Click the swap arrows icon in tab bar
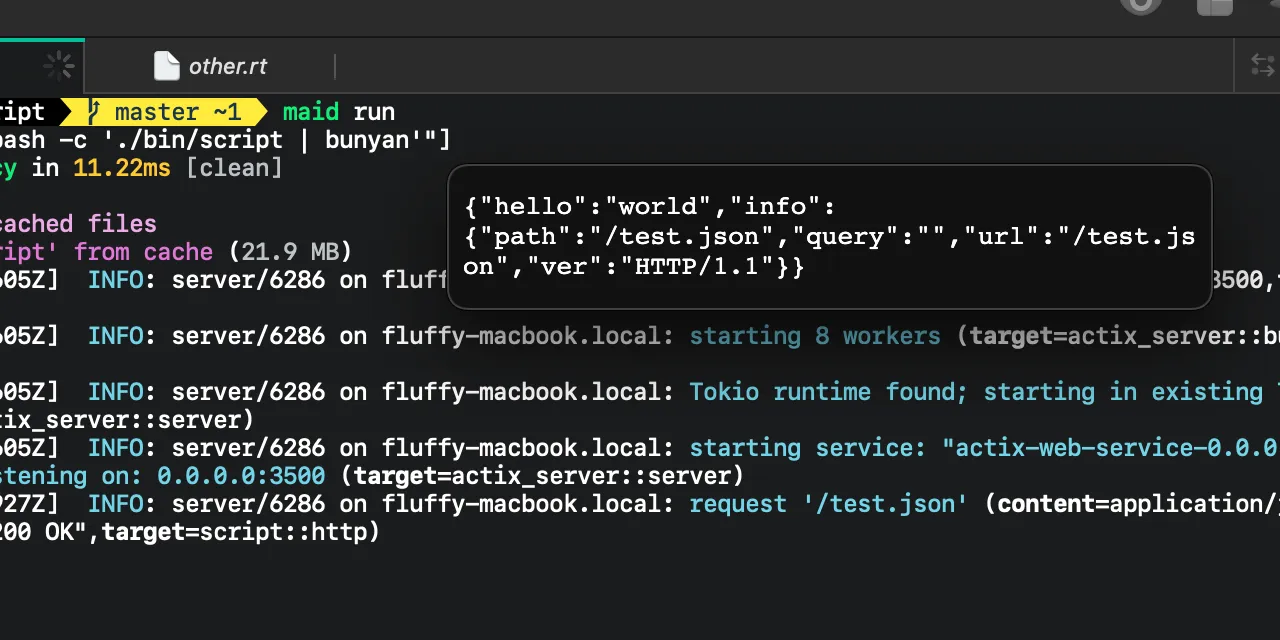 click(1263, 66)
